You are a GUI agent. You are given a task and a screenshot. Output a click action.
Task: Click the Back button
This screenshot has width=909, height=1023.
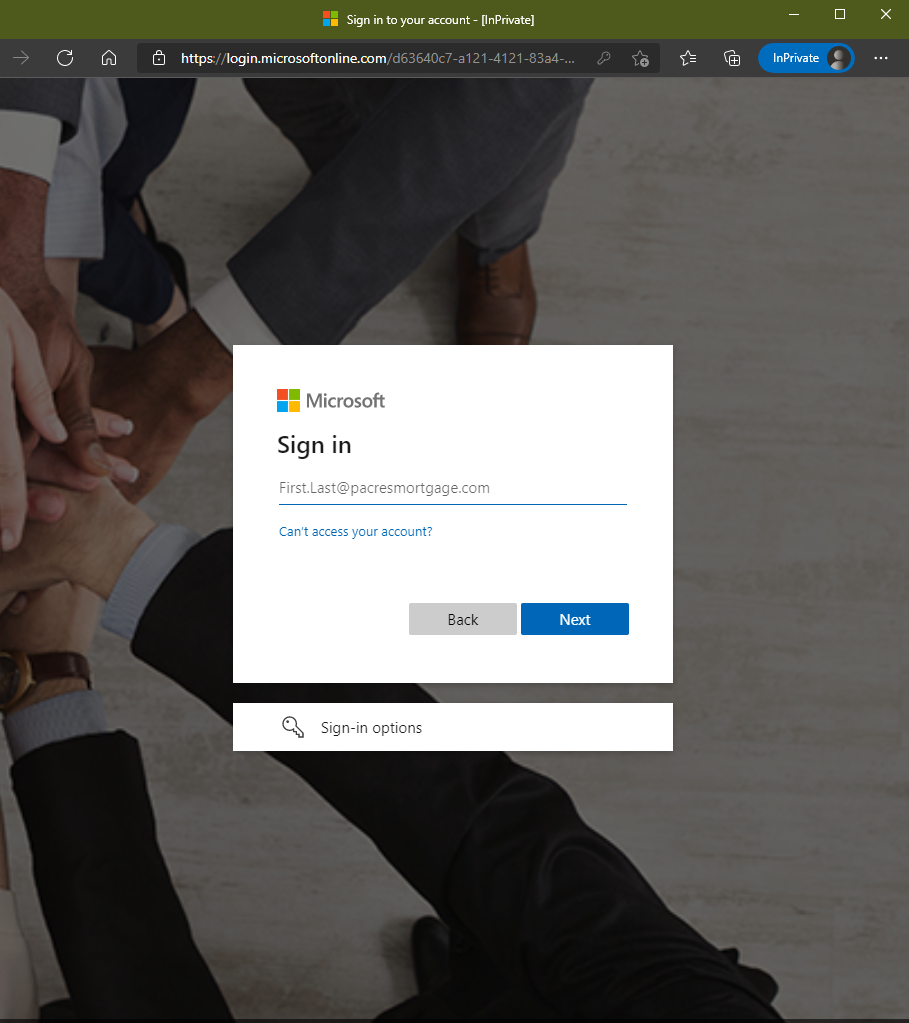pyautogui.click(x=463, y=619)
